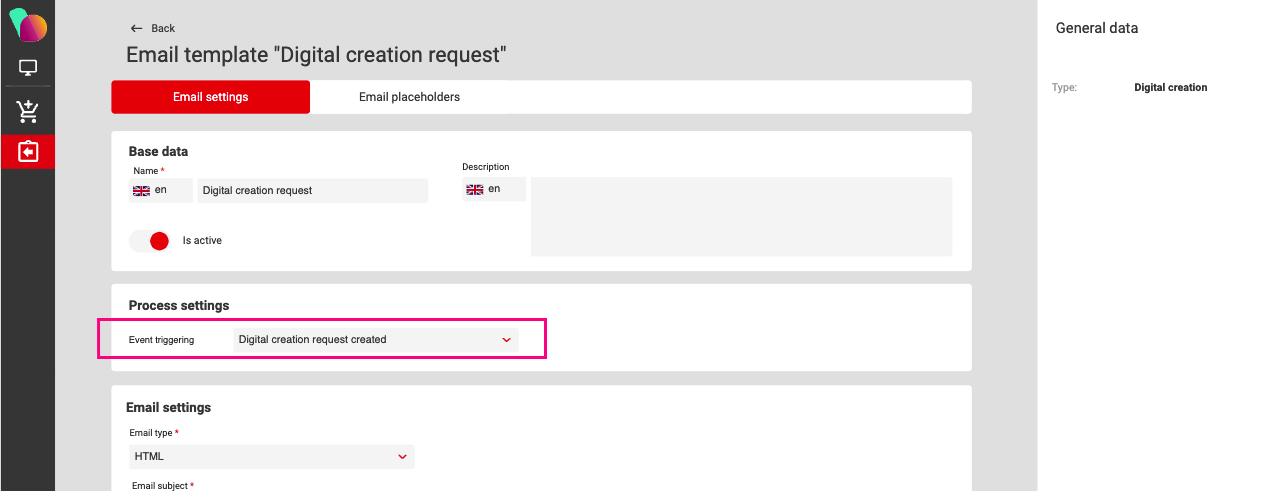The height and width of the screenshot is (491, 1280).
Task: Expand the Email type HTML dropdown
Action: [x=272, y=457]
